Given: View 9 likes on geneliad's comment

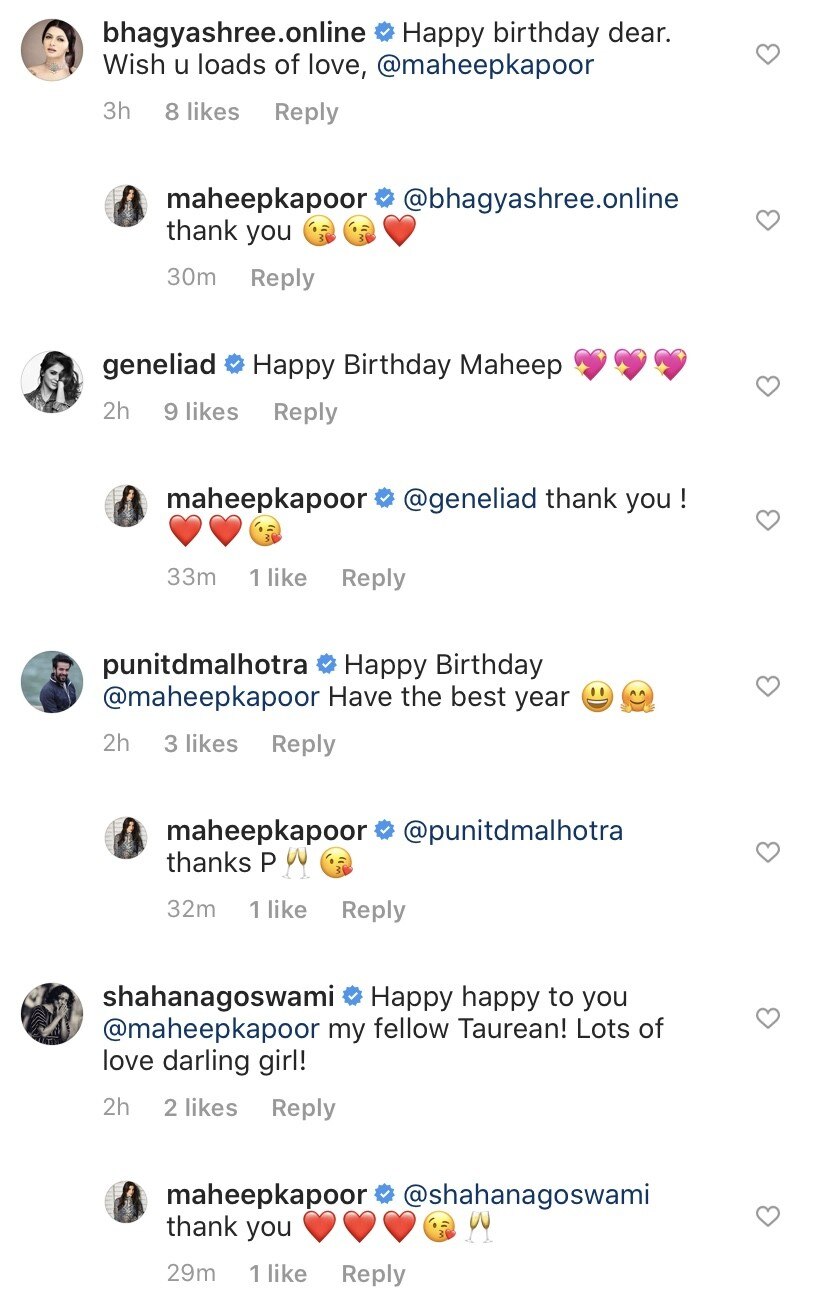Looking at the screenshot, I should (201, 412).
